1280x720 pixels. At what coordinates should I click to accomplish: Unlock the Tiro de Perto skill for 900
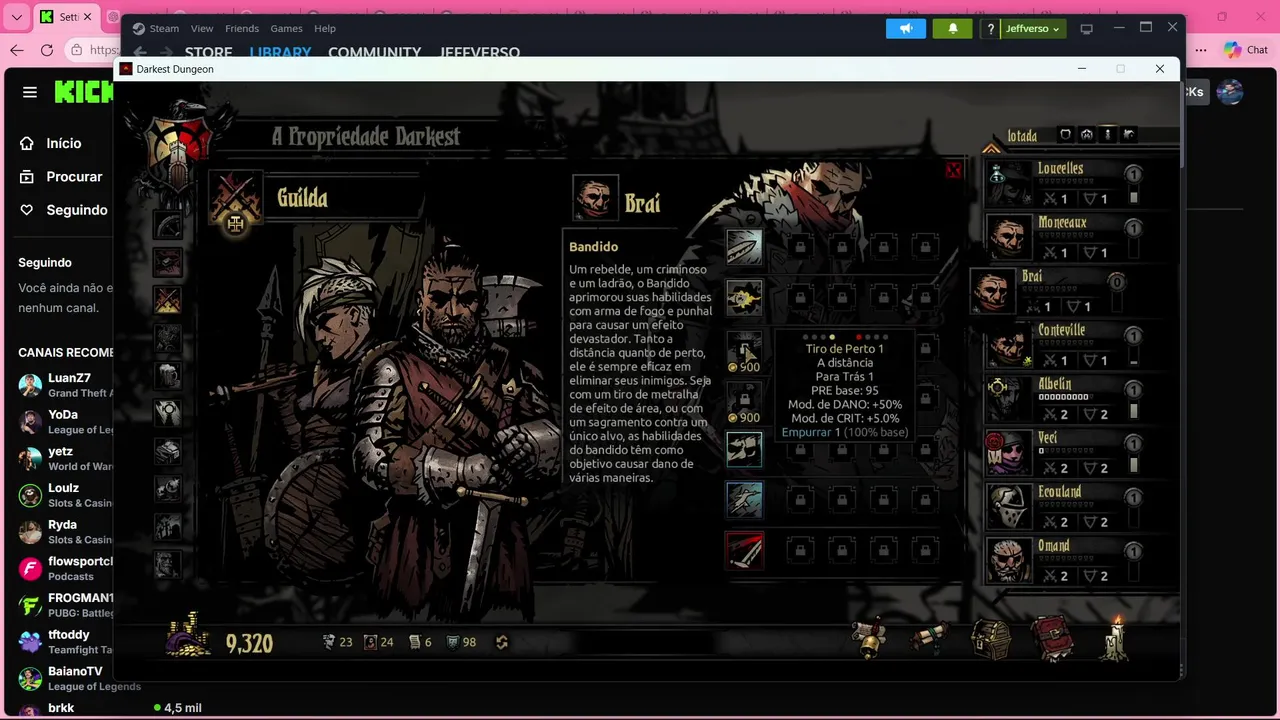pyautogui.click(x=744, y=352)
